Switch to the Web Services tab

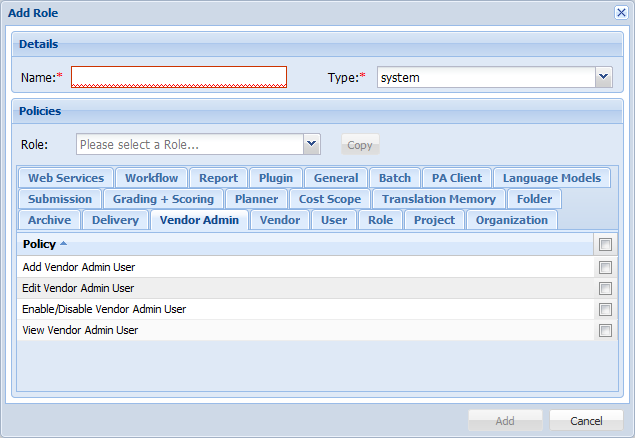click(65, 178)
